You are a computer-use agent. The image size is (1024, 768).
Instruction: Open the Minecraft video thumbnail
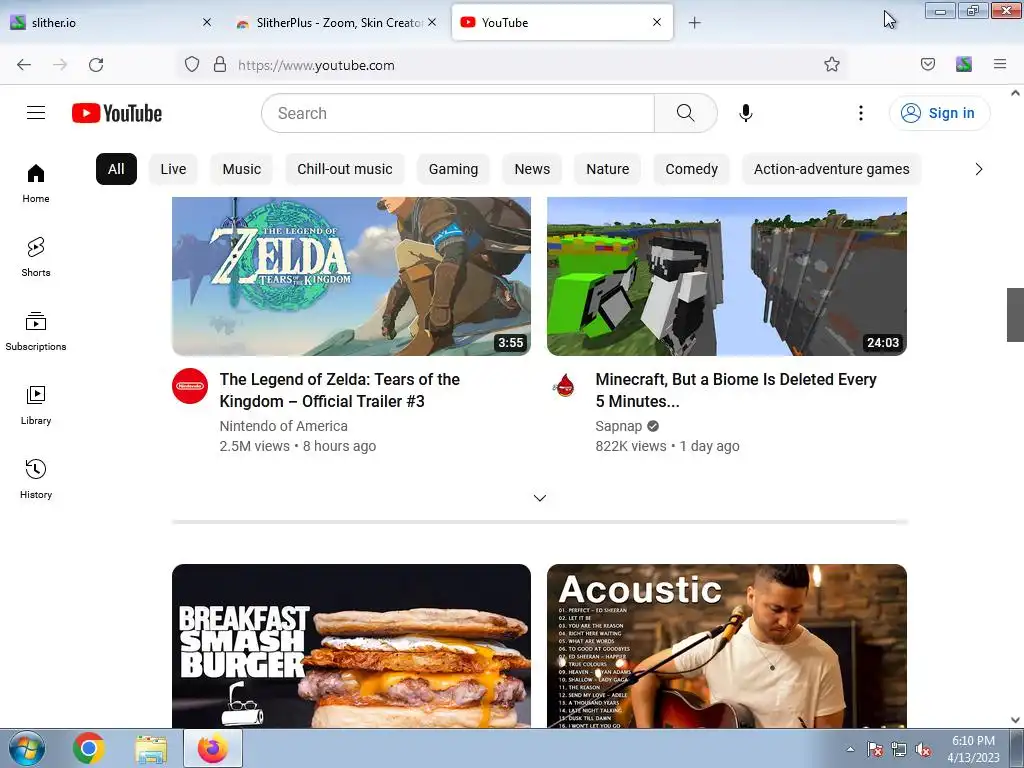pos(727,276)
